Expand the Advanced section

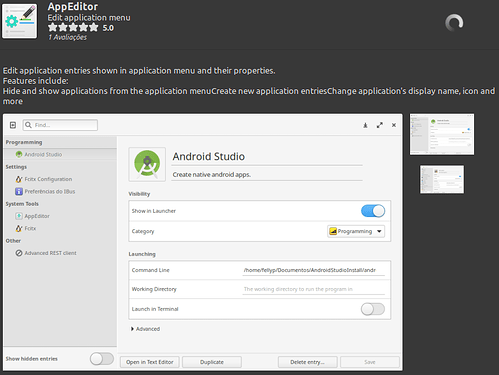pos(145,329)
